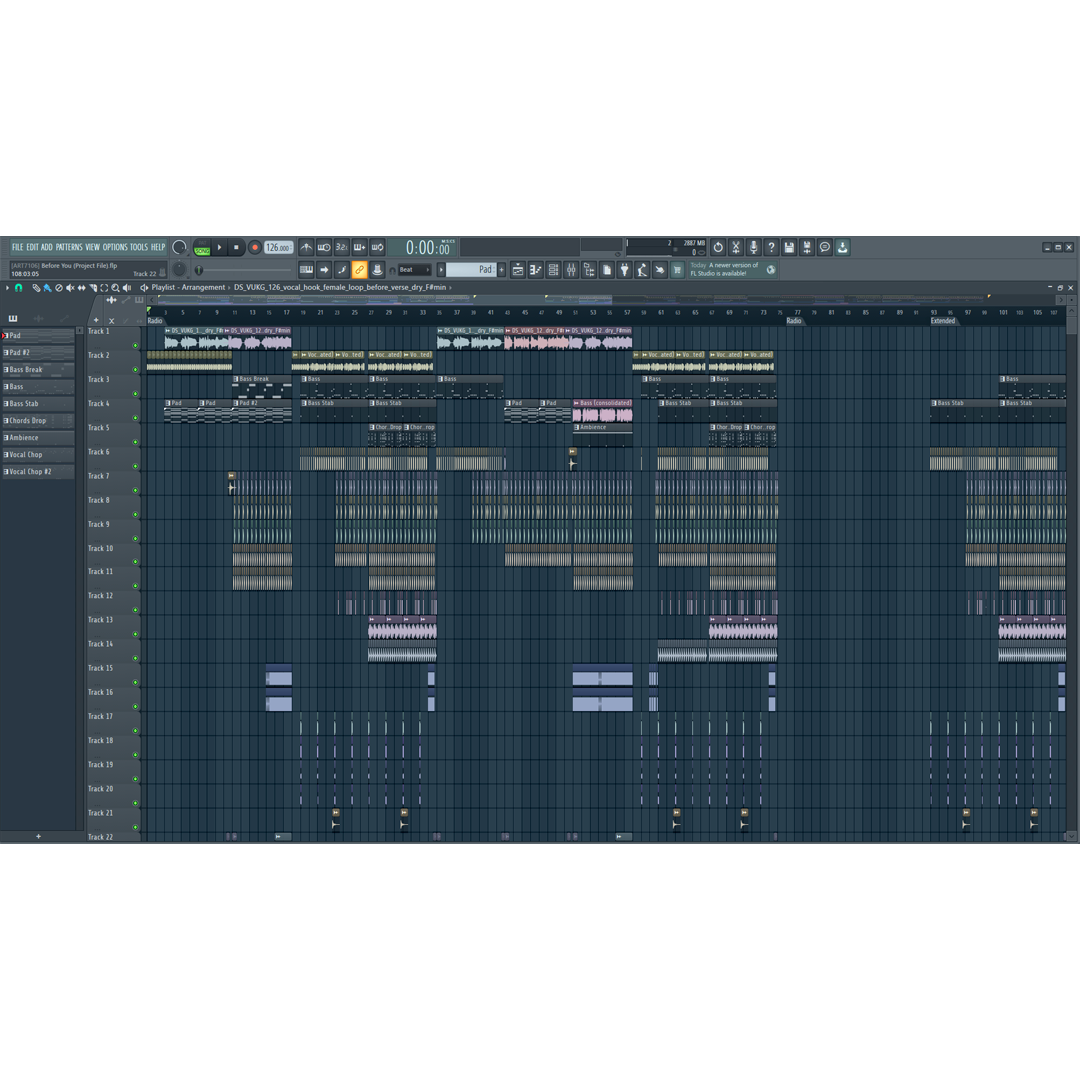The image size is (1080, 1080).
Task: Mute Track 3 with its green LED
Action: [136, 394]
